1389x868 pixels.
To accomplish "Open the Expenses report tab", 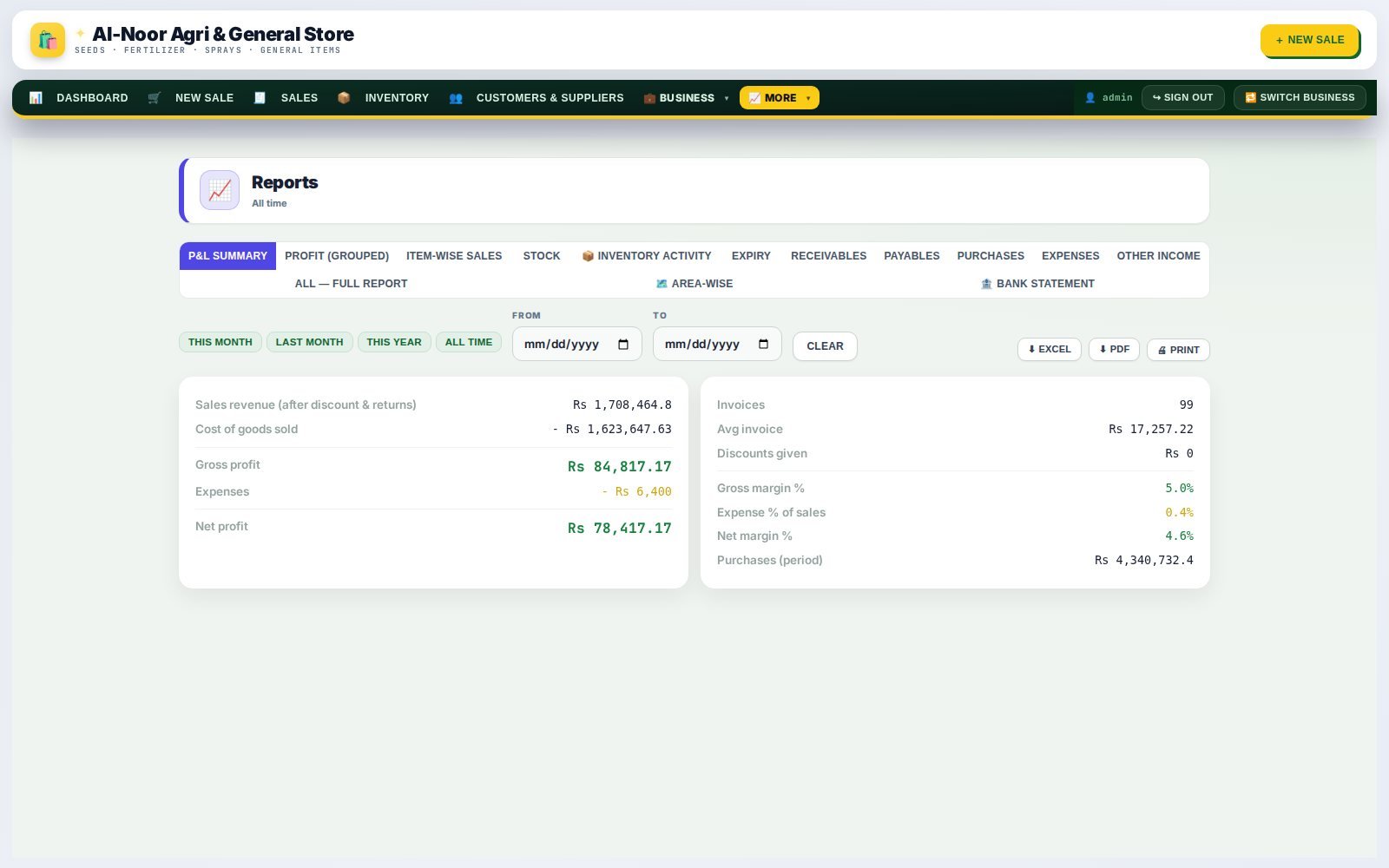I will tap(1070, 256).
